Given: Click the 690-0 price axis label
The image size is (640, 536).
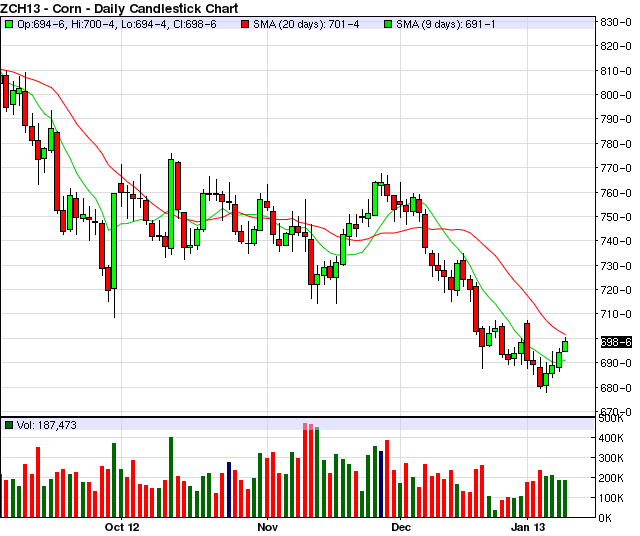Looking at the screenshot, I should [616, 363].
